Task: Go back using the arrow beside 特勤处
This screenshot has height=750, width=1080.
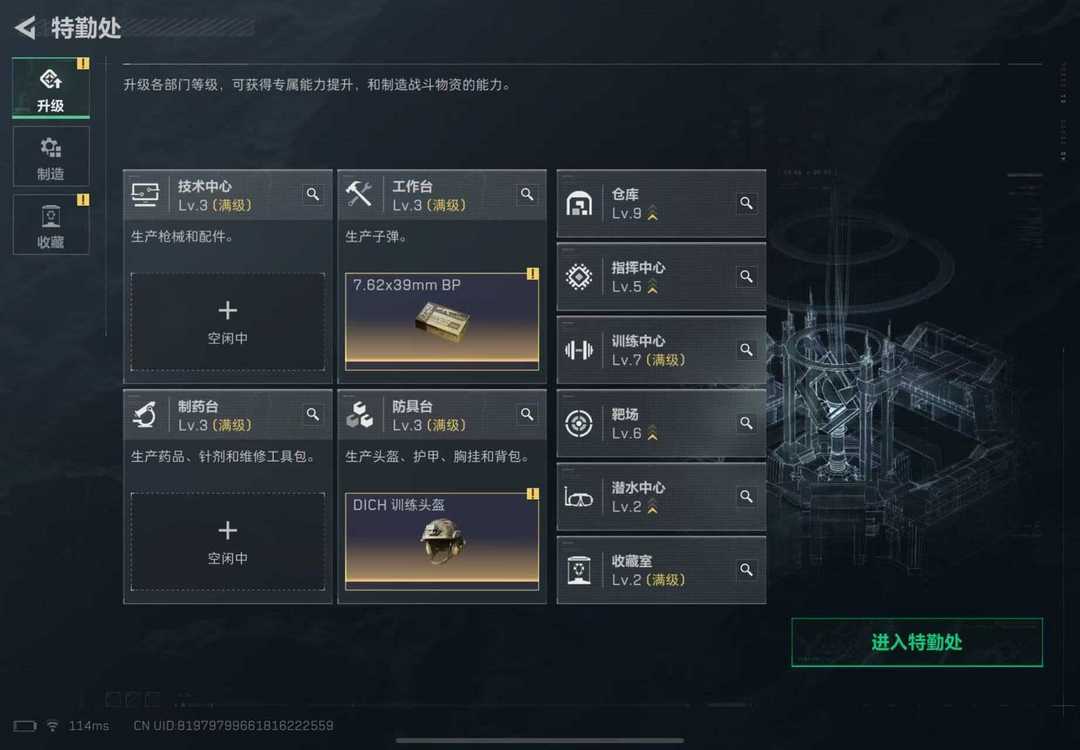Action: [x=25, y=28]
